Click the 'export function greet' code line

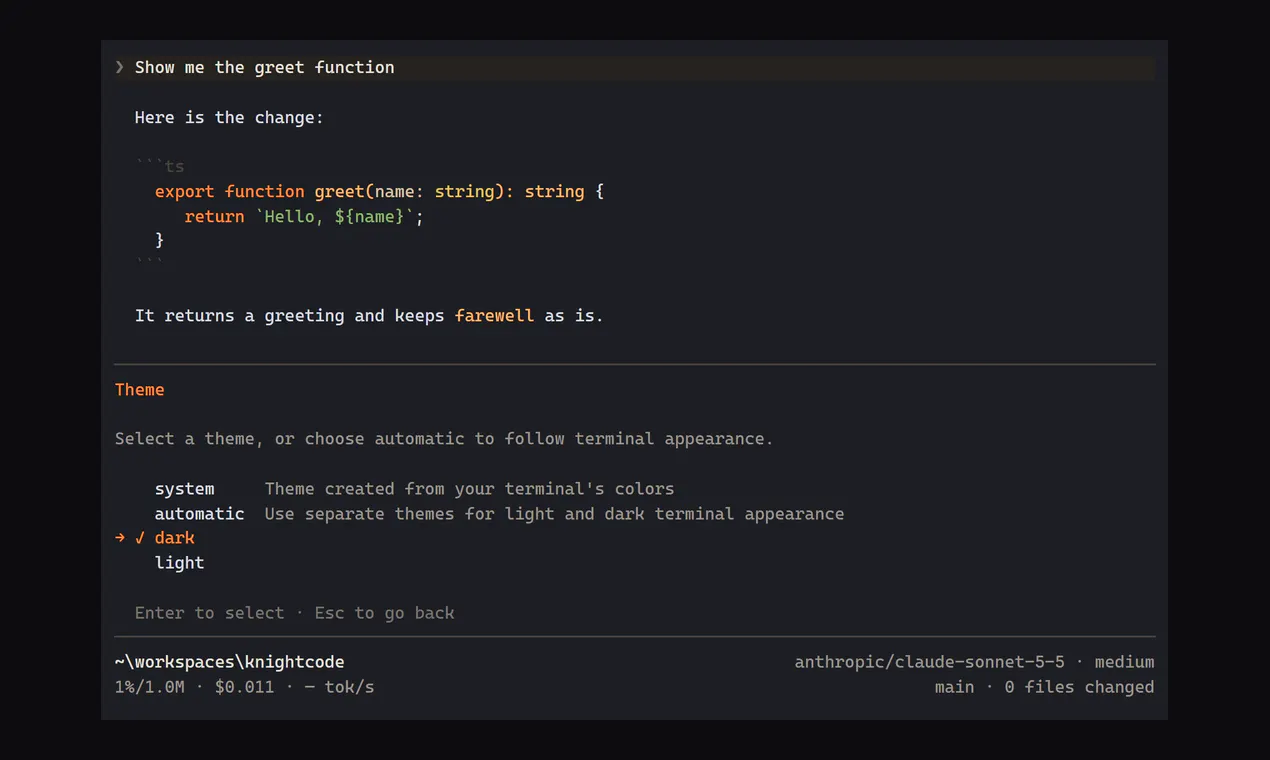pos(379,192)
